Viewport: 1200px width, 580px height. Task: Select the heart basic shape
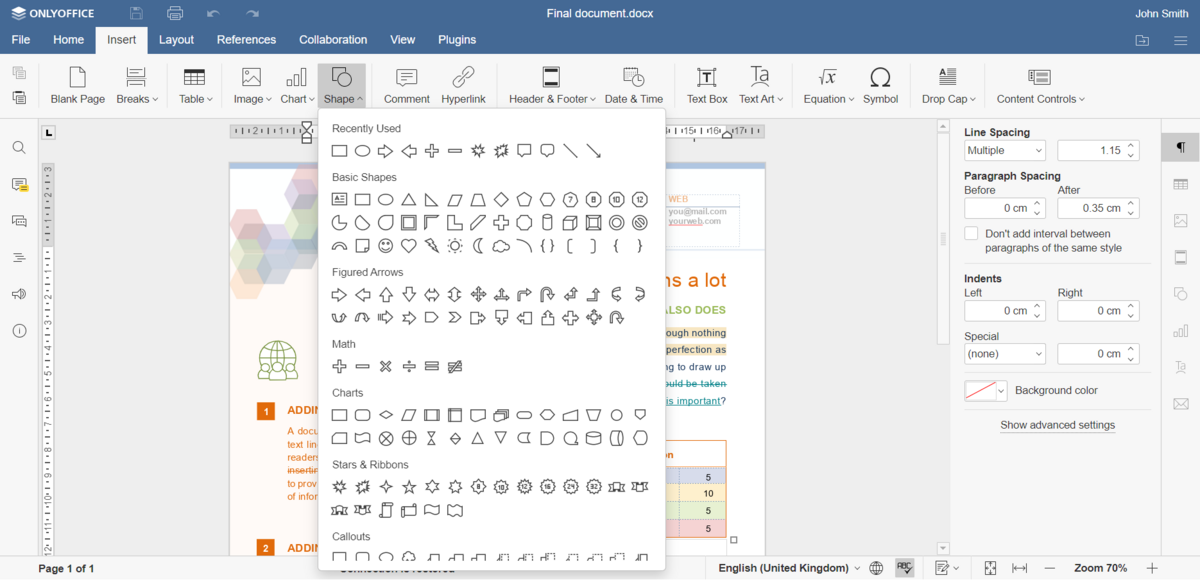click(x=408, y=246)
